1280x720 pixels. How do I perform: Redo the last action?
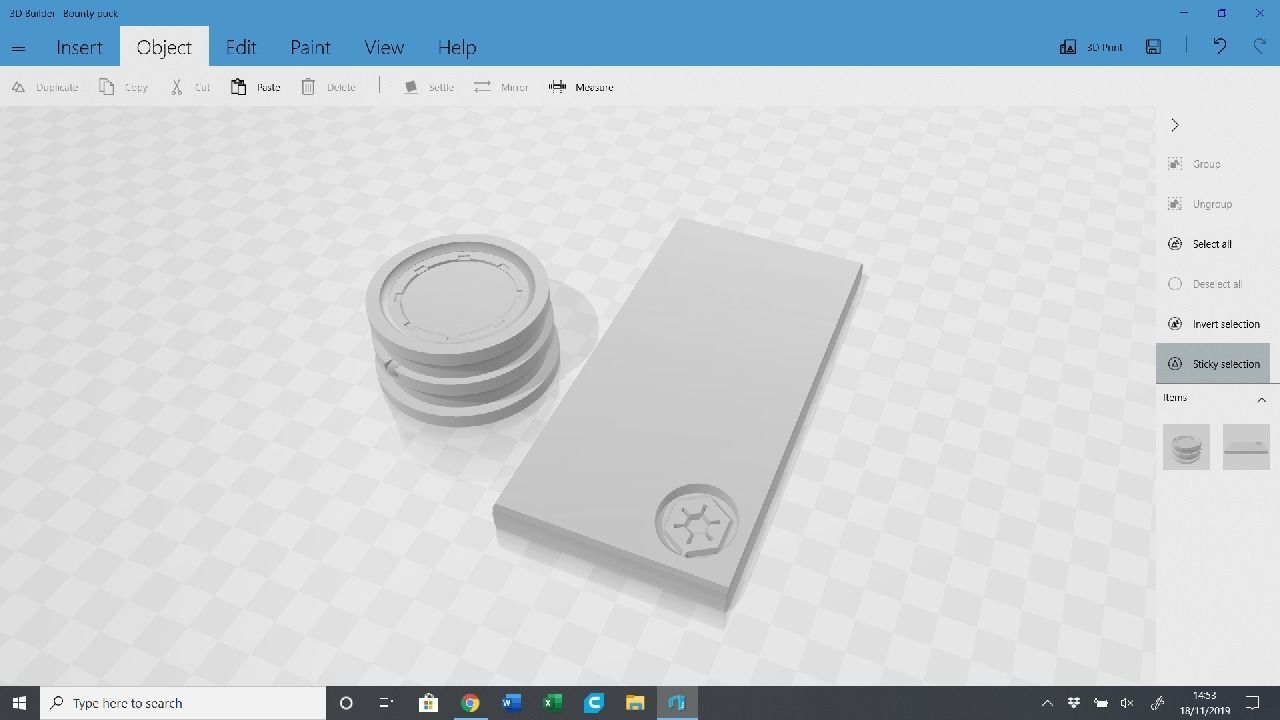[x=1260, y=46]
